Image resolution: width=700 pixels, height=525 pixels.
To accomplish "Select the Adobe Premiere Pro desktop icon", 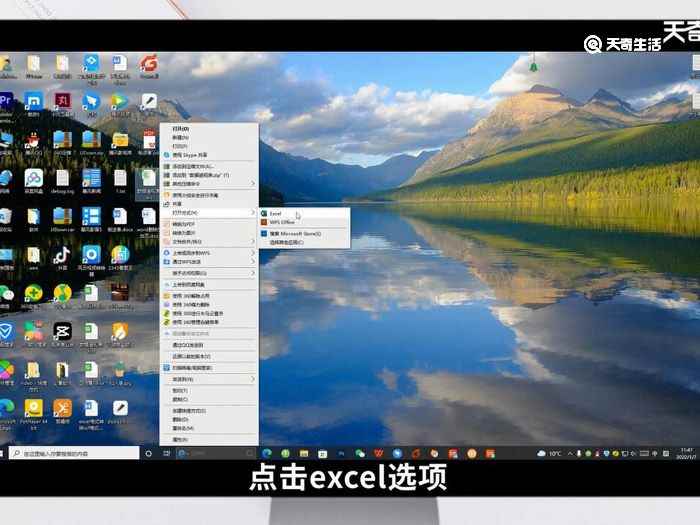I will pyautogui.click(x=6, y=100).
